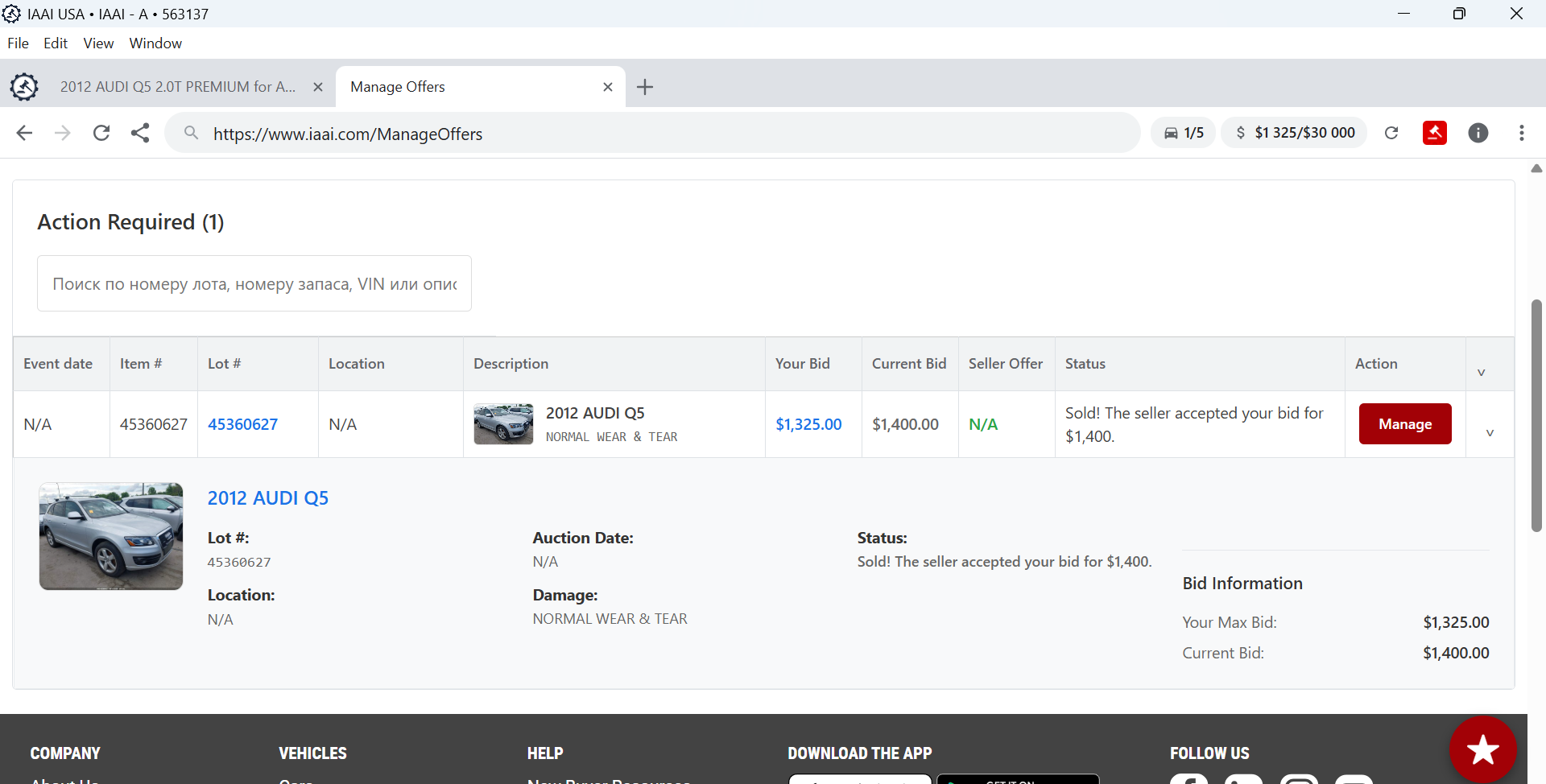Click the title bar app icon
1546x784 pixels.
pos(11,14)
